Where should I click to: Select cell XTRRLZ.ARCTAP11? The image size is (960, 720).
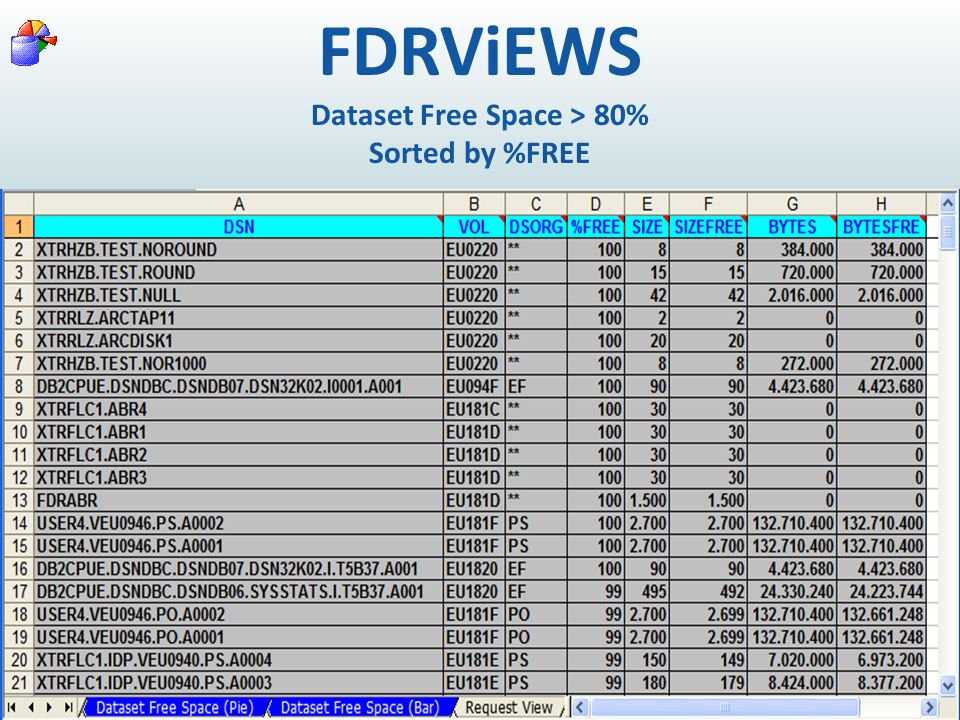tap(239, 318)
